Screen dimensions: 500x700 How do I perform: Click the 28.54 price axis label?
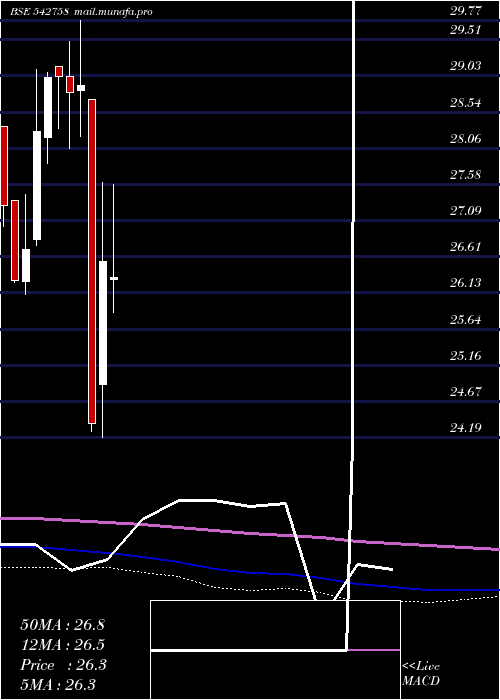click(466, 103)
